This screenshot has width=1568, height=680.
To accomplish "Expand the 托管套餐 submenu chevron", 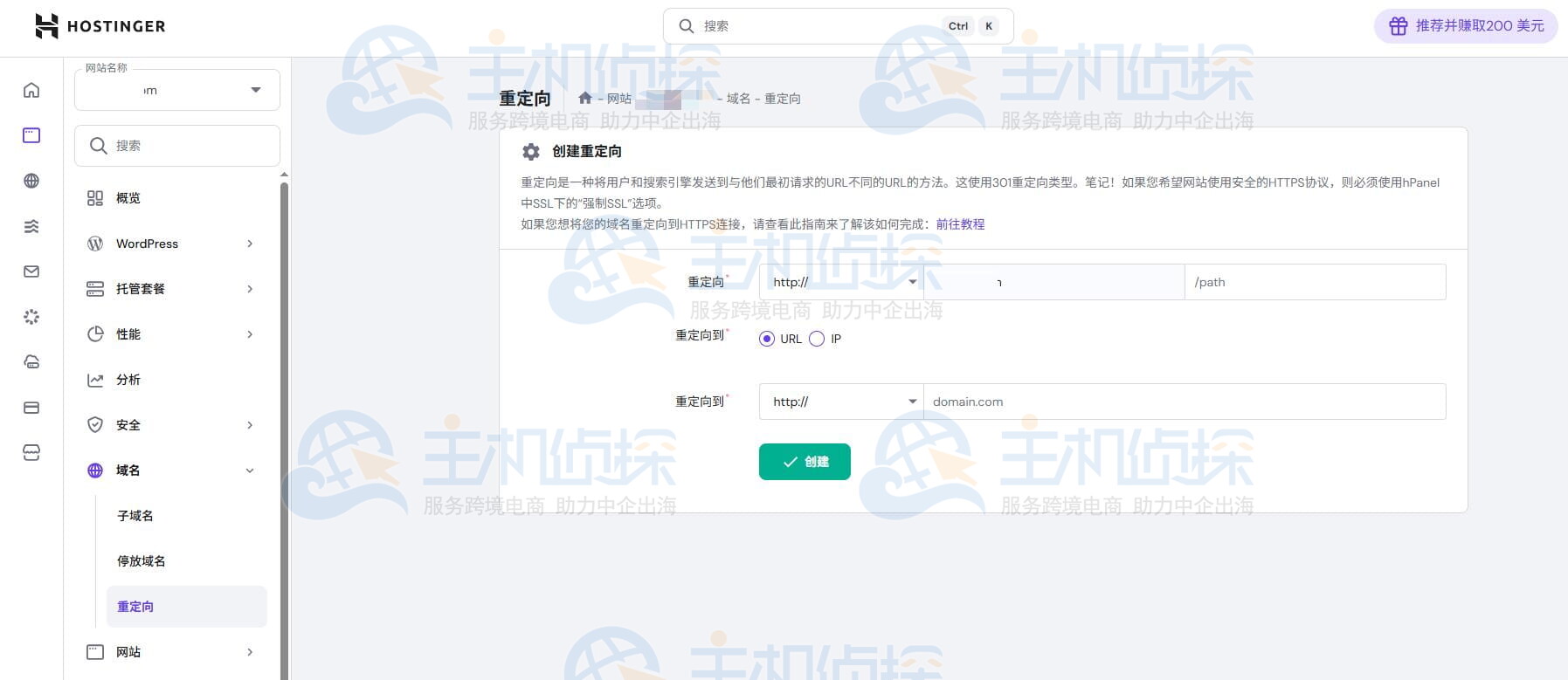I will [x=250, y=289].
